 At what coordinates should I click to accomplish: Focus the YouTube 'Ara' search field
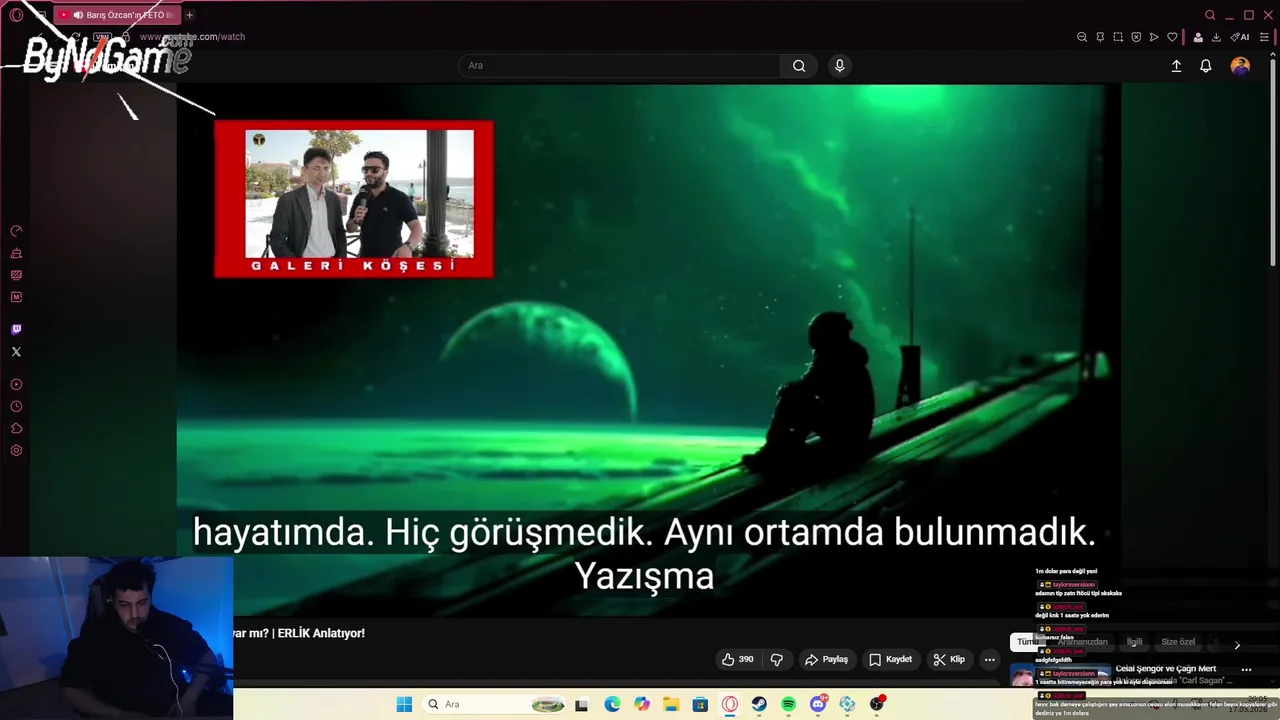coord(619,66)
